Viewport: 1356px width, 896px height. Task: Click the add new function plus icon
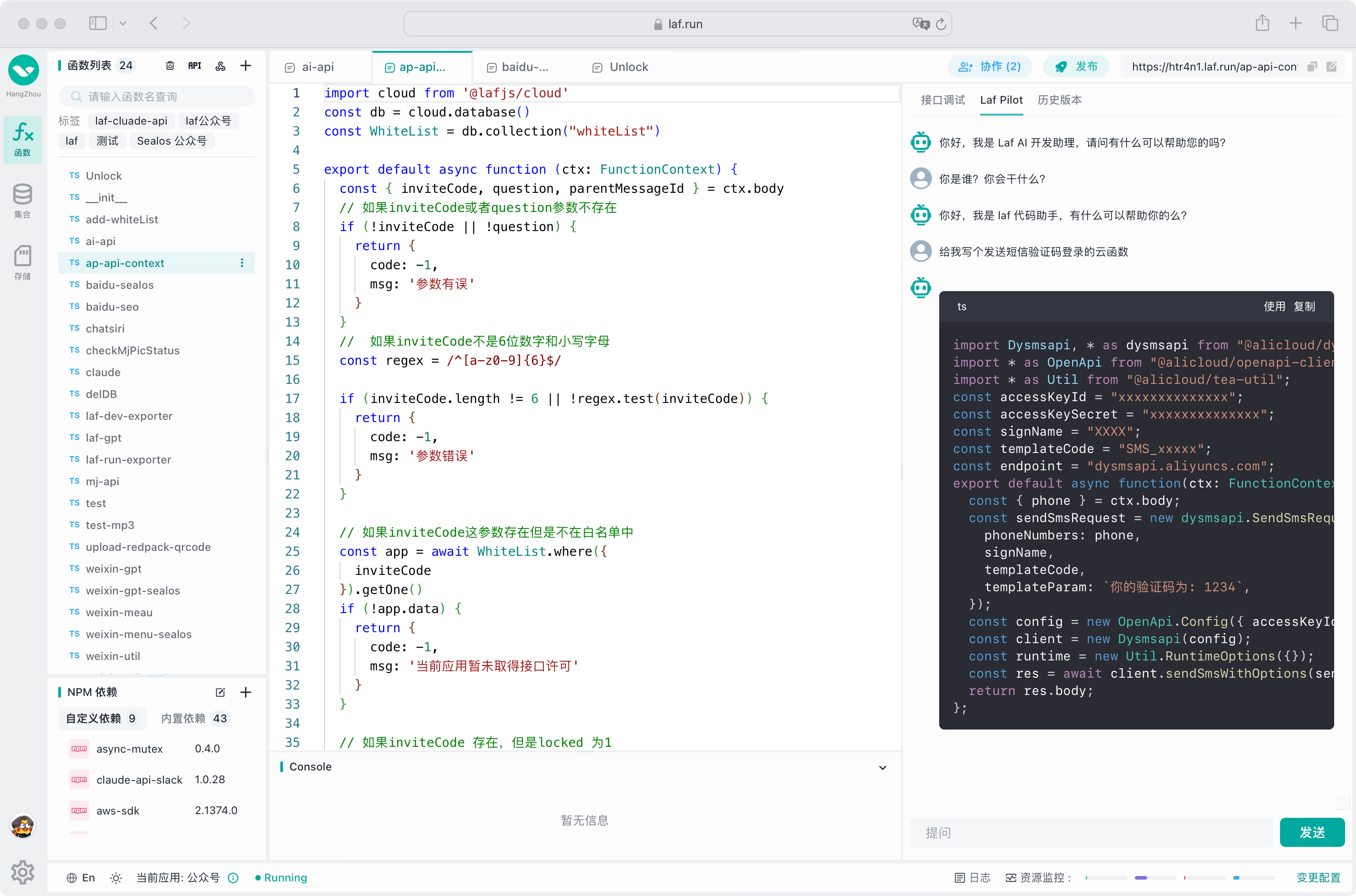click(246, 65)
